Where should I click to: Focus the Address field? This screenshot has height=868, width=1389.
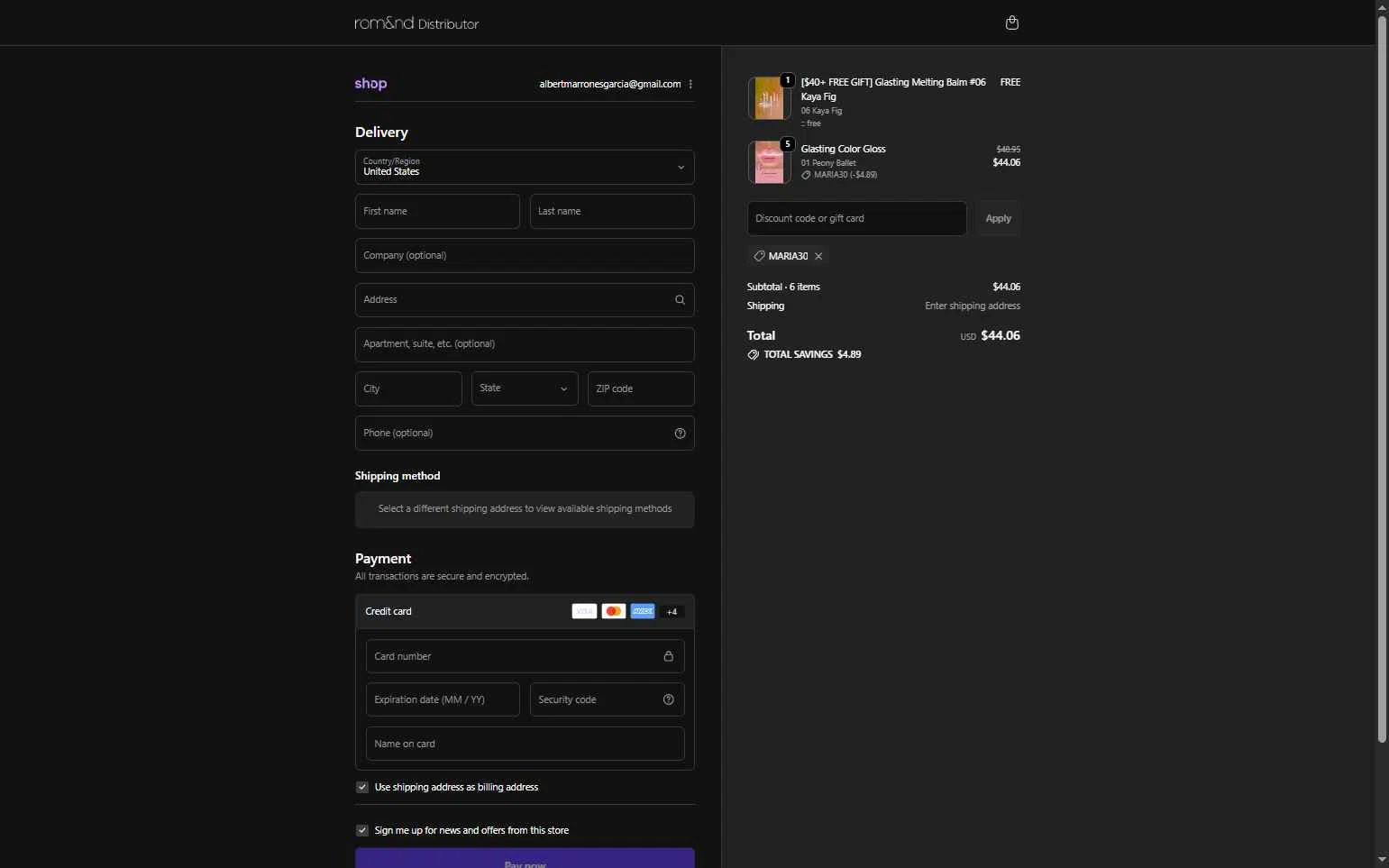(525, 299)
